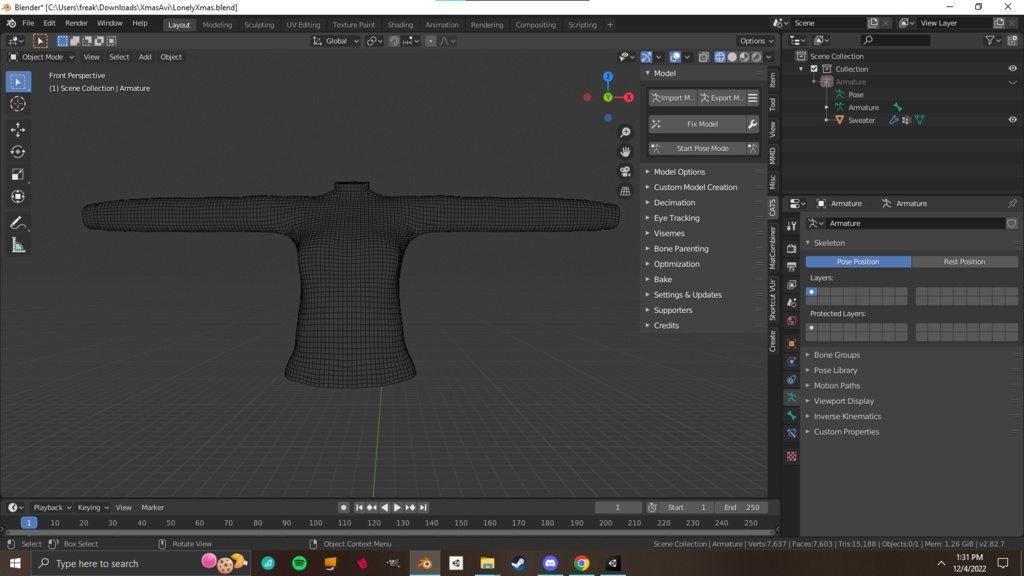Screen dimensions: 1024x576
Task: Click frame 100 on the timeline
Action: (x=315, y=523)
